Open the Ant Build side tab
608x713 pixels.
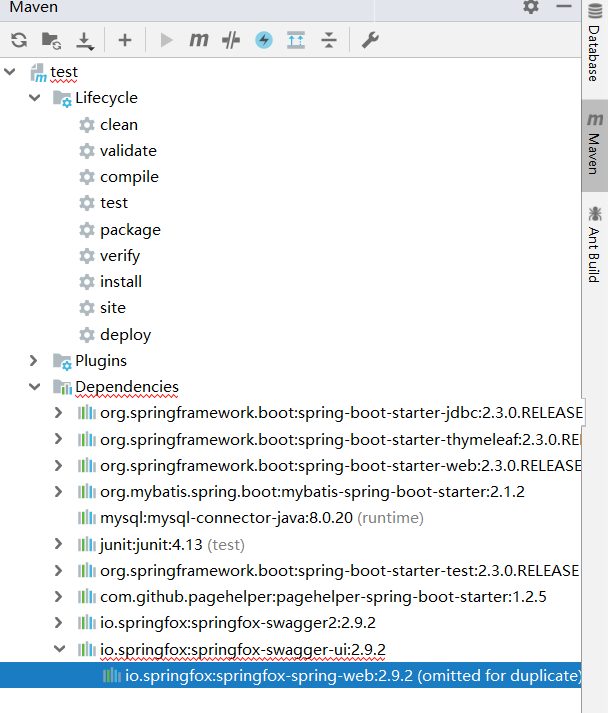(x=594, y=245)
